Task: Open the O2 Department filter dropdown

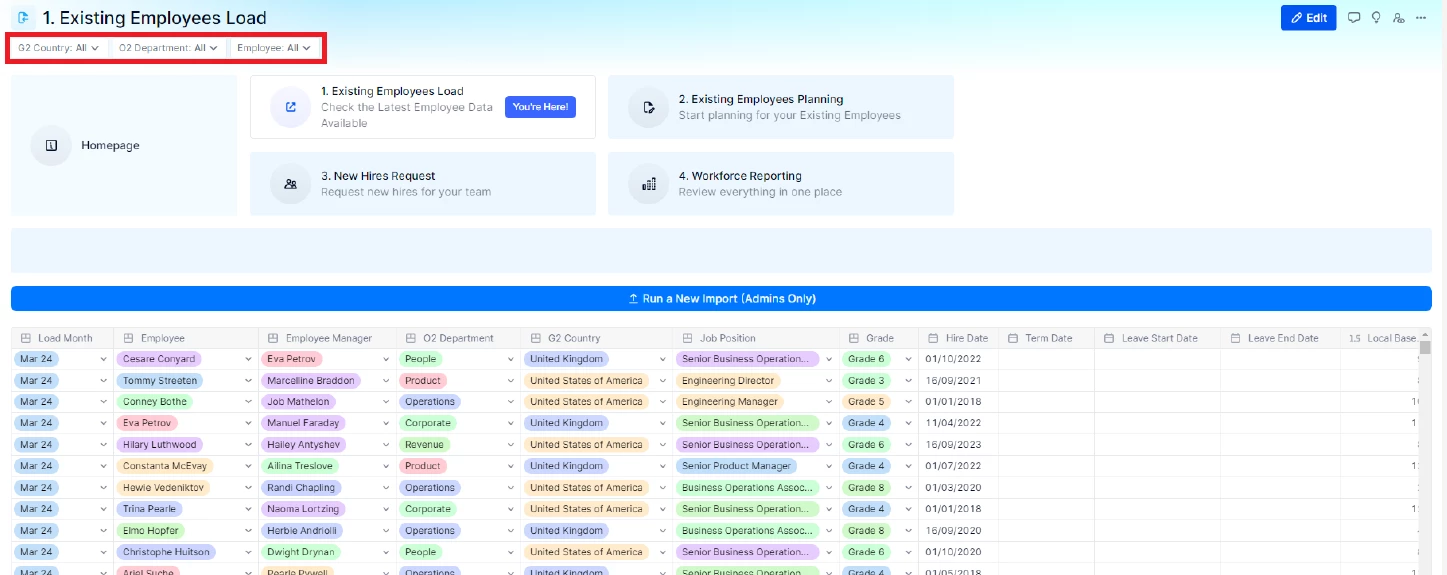Action: pos(168,48)
